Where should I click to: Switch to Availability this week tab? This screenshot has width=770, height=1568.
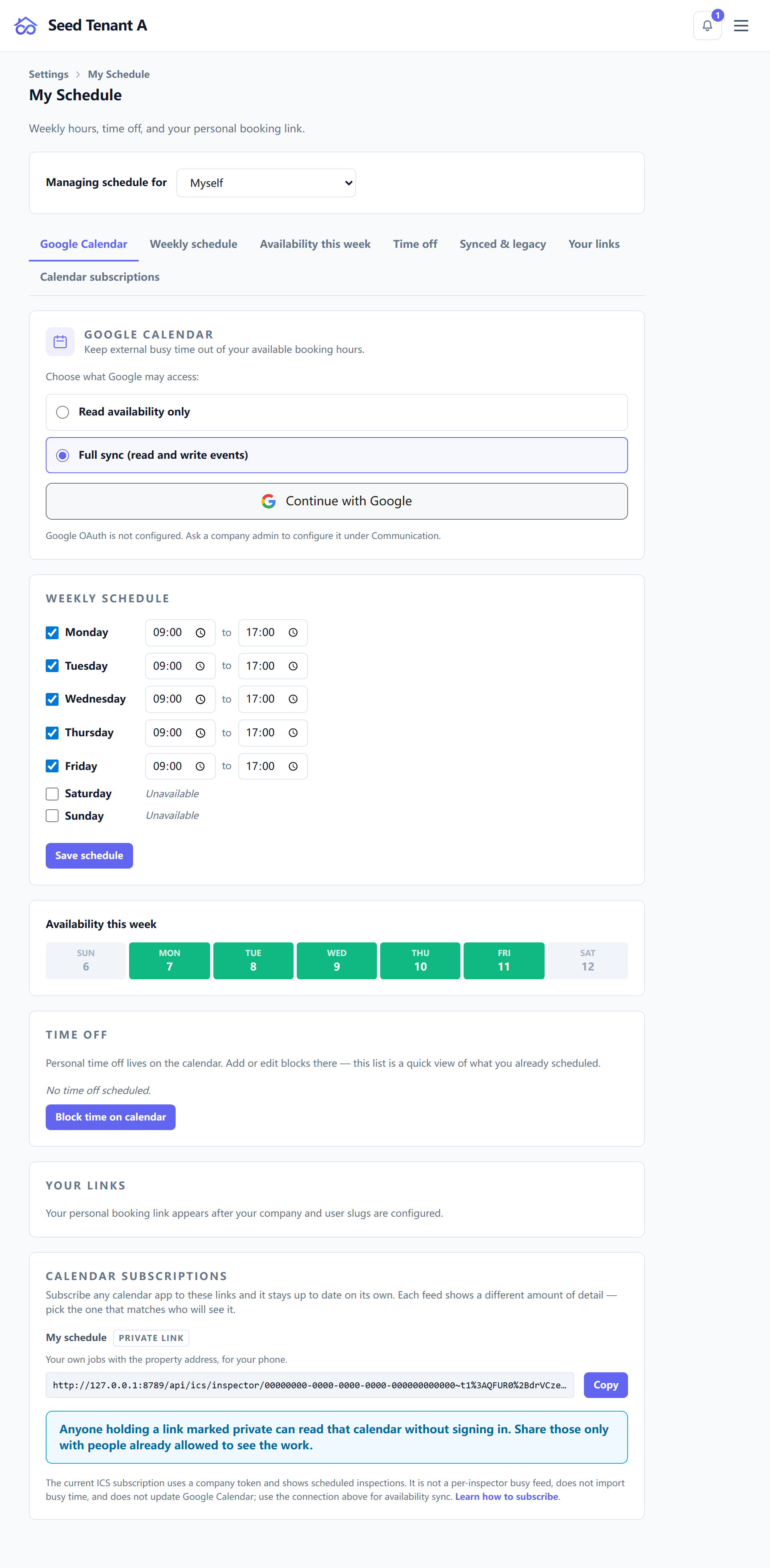(315, 244)
